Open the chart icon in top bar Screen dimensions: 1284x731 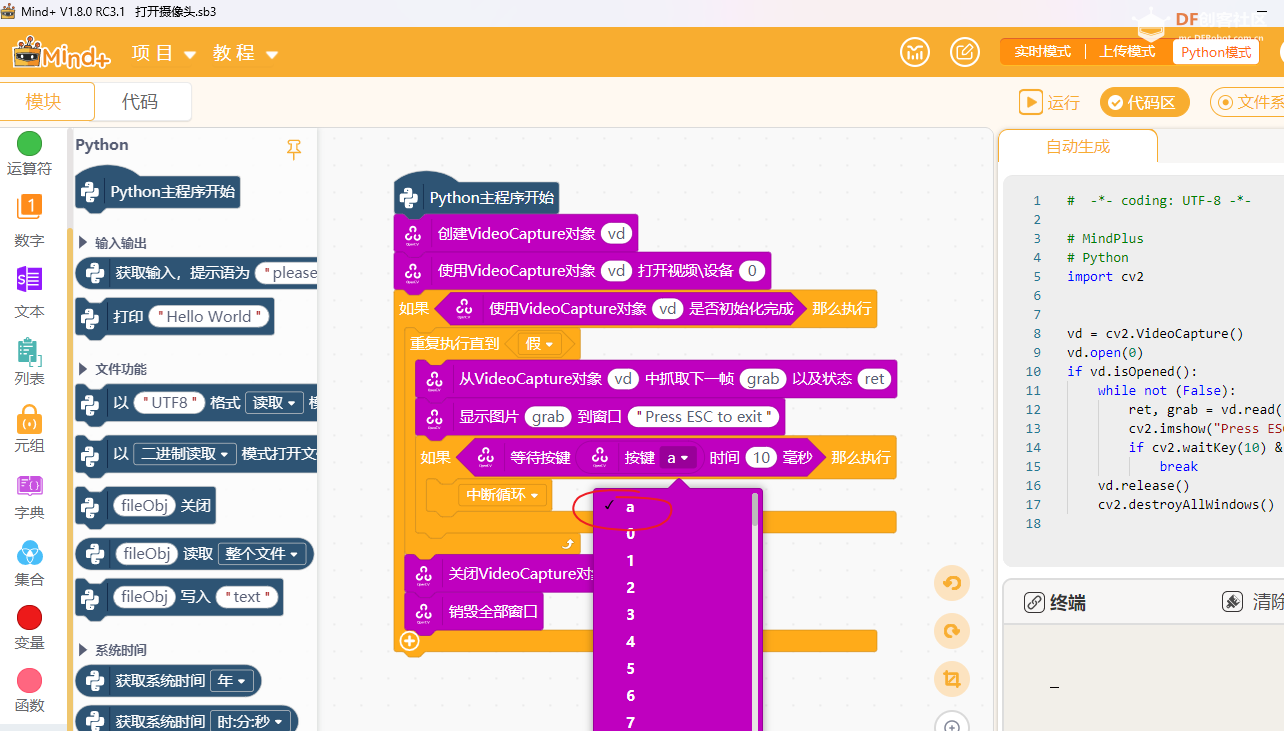click(x=915, y=52)
